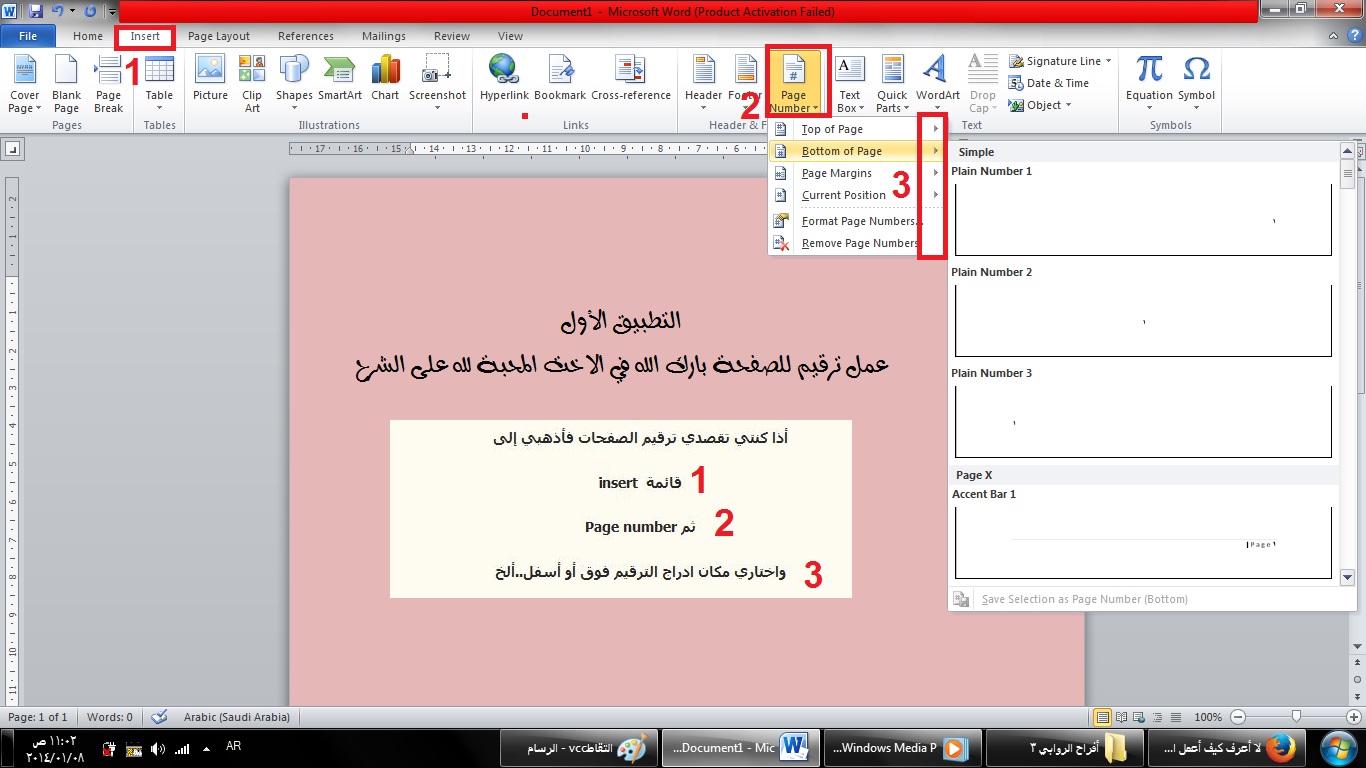Viewport: 1366px width, 768px height.
Task: Insert a Chart
Action: [385, 78]
